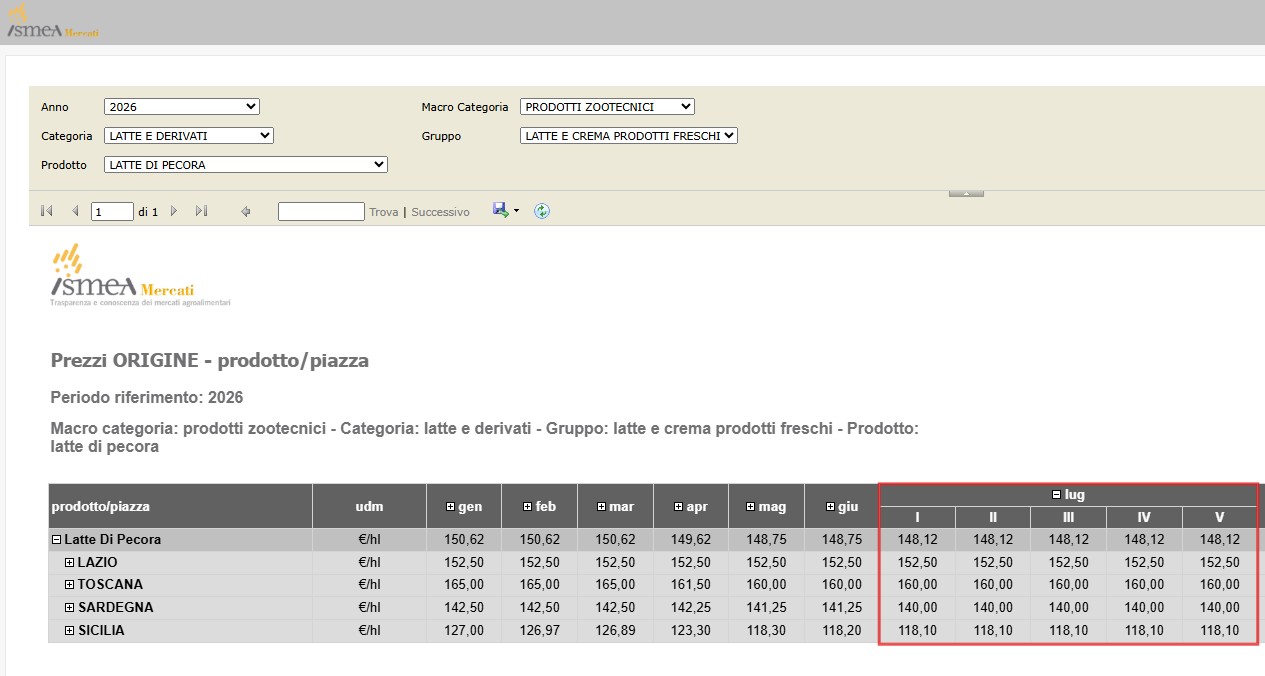Click Prezzi ORIGINE report title
1265x676 pixels.
click(210, 361)
